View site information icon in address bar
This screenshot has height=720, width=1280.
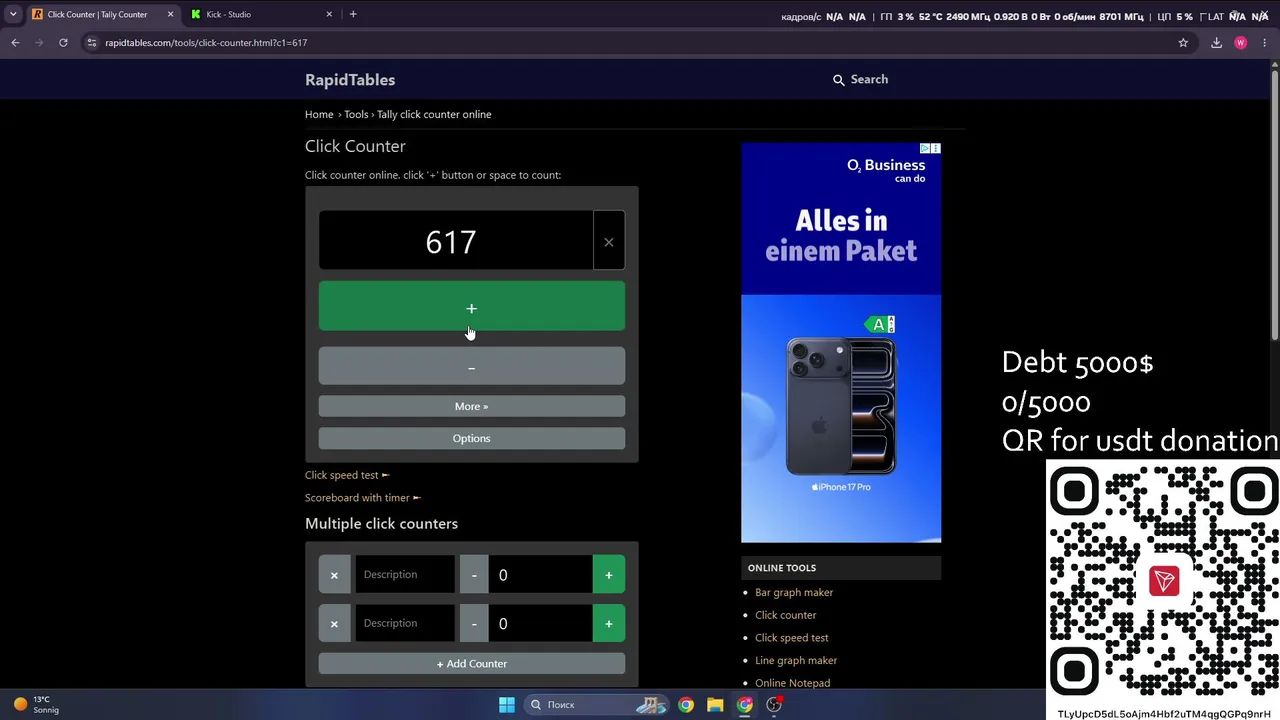point(91,43)
